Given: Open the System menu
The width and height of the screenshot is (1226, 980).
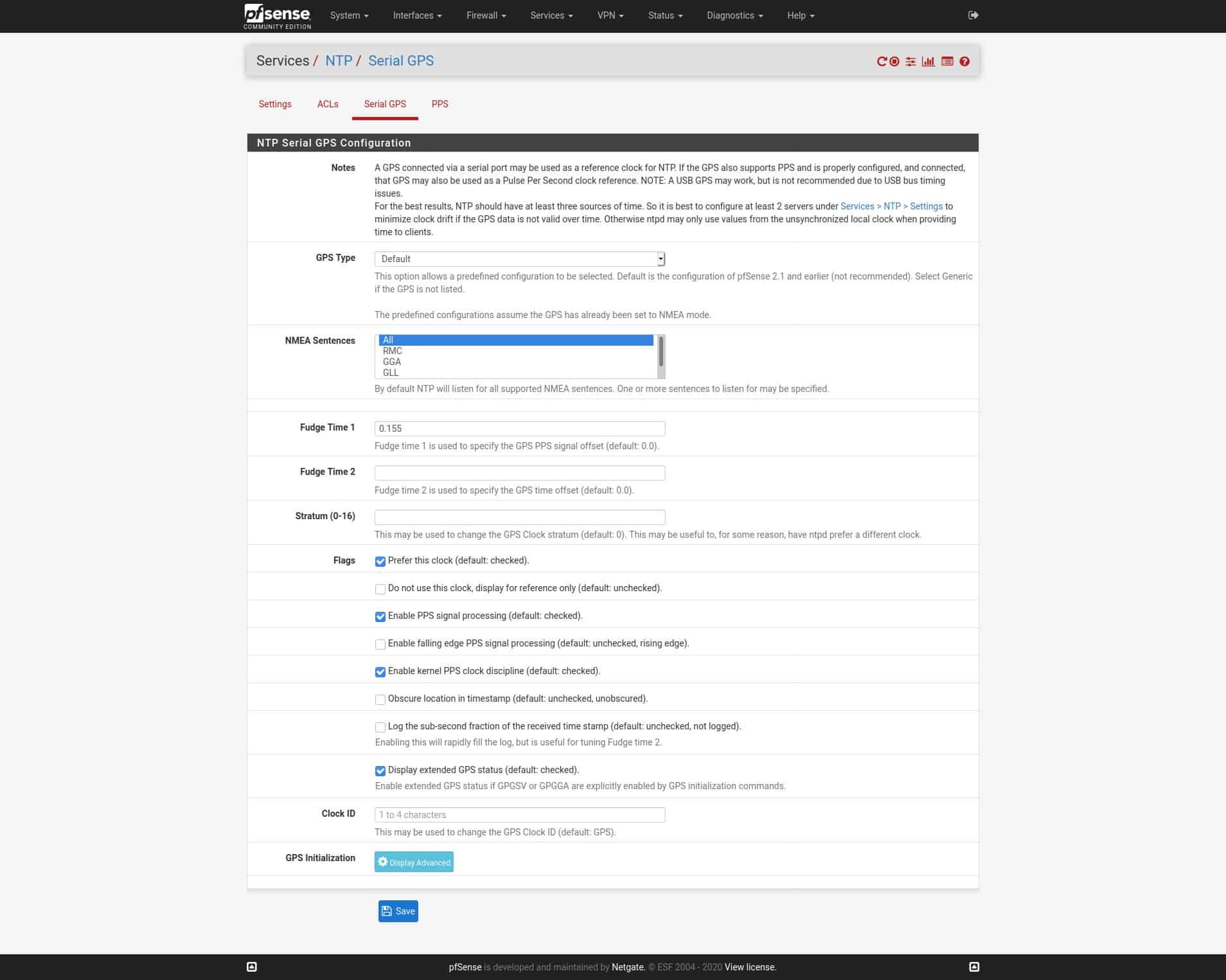Looking at the screenshot, I should 349,15.
